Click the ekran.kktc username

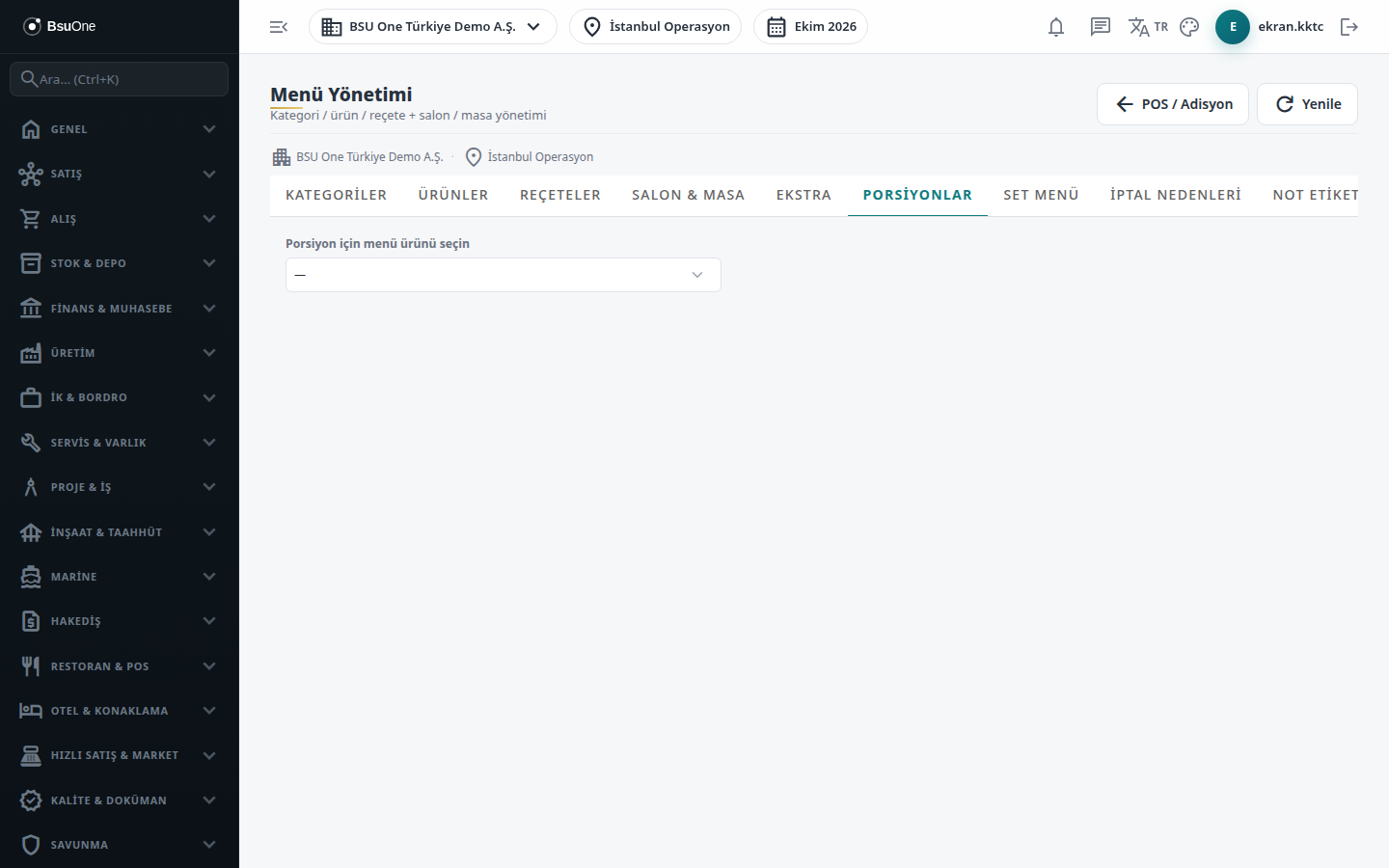tap(1291, 27)
